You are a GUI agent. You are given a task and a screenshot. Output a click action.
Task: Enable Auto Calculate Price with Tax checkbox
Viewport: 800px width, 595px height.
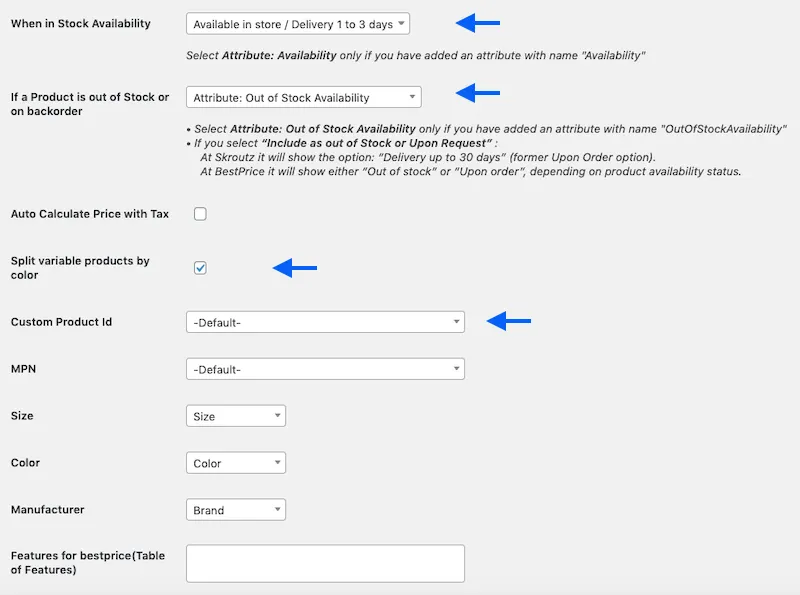click(200, 214)
